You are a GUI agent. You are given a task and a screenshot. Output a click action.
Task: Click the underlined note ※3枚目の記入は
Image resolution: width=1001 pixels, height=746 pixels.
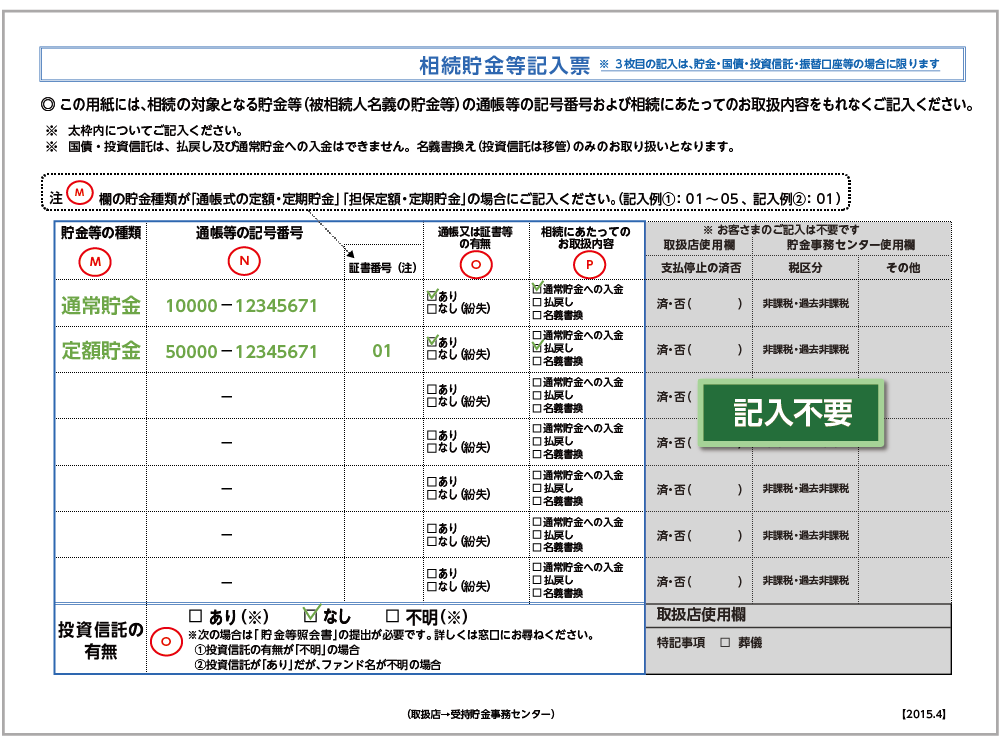pos(769,64)
